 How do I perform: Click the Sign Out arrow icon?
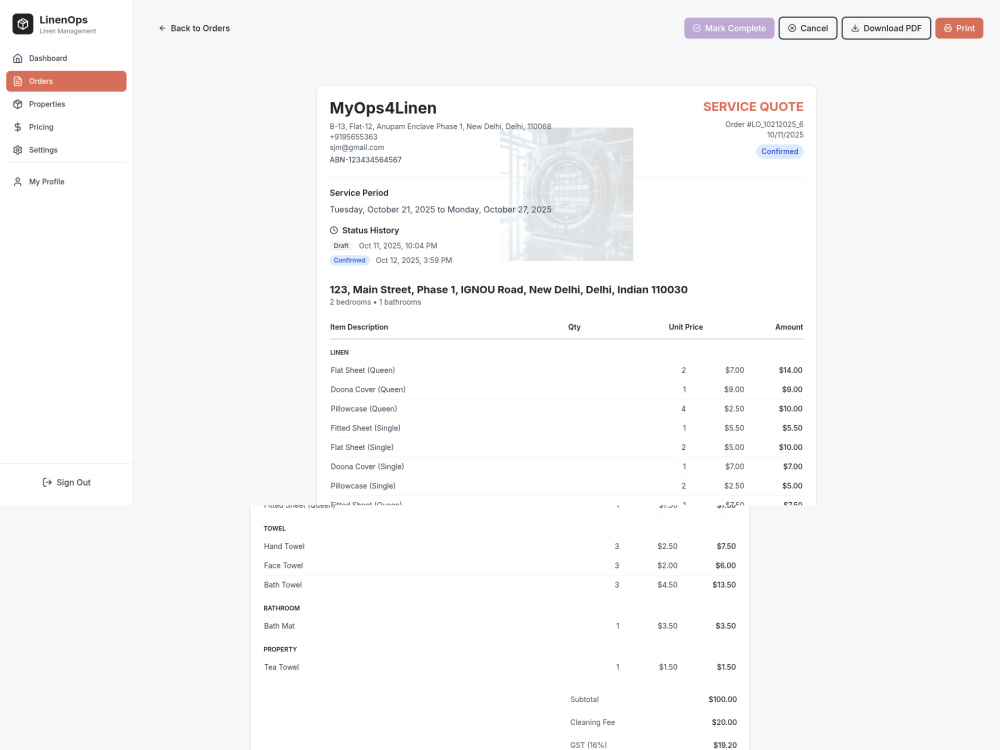point(47,482)
